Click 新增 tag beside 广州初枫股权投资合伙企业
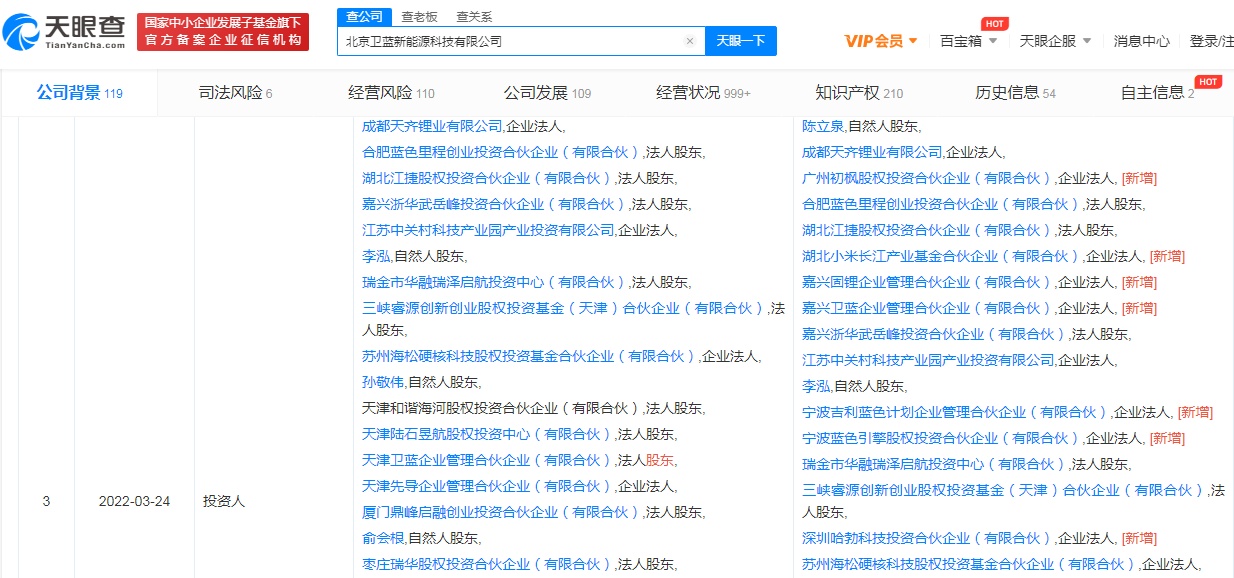 click(1139, 178)
